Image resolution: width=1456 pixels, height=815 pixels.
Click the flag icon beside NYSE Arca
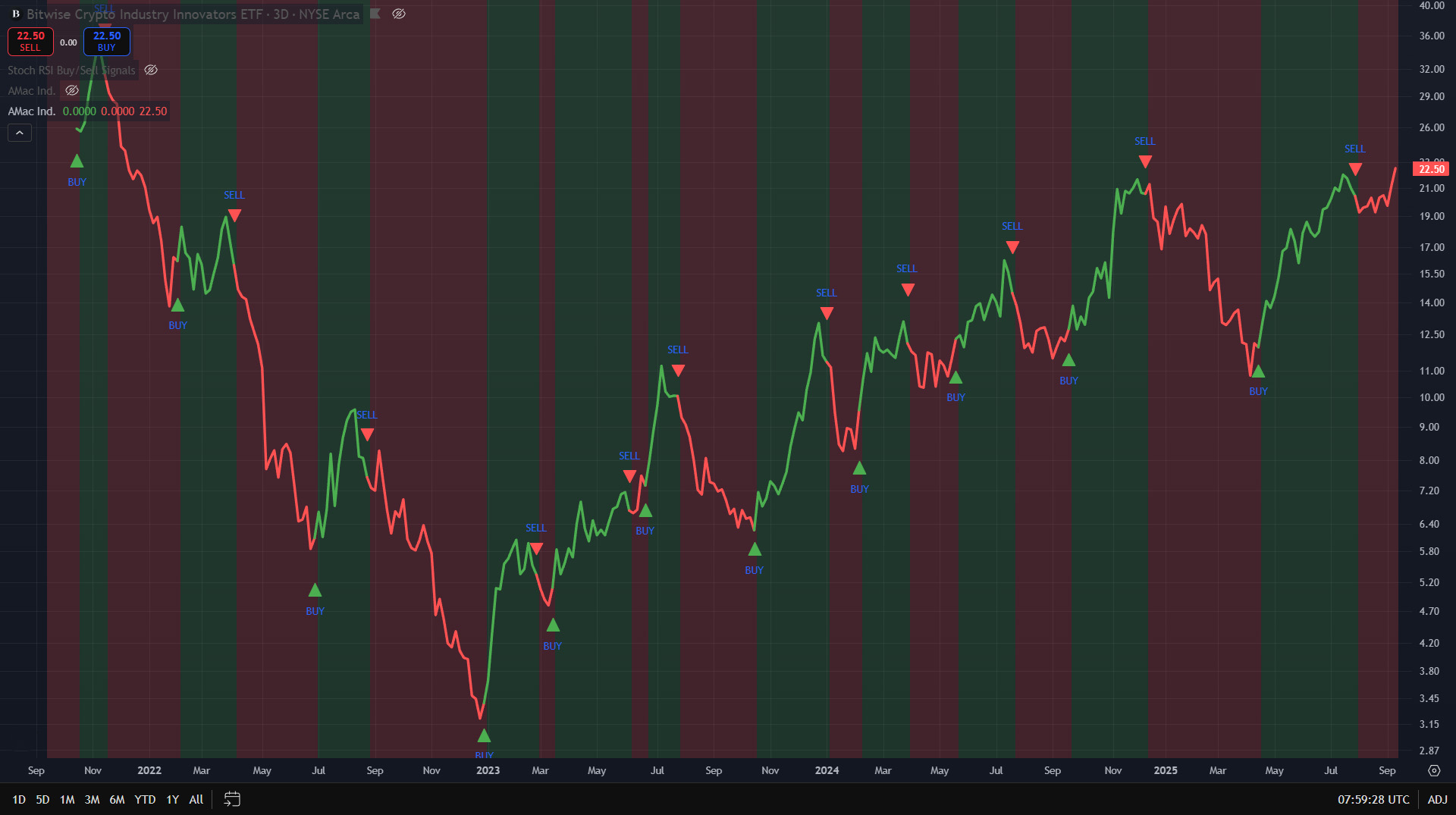[375, 14]
